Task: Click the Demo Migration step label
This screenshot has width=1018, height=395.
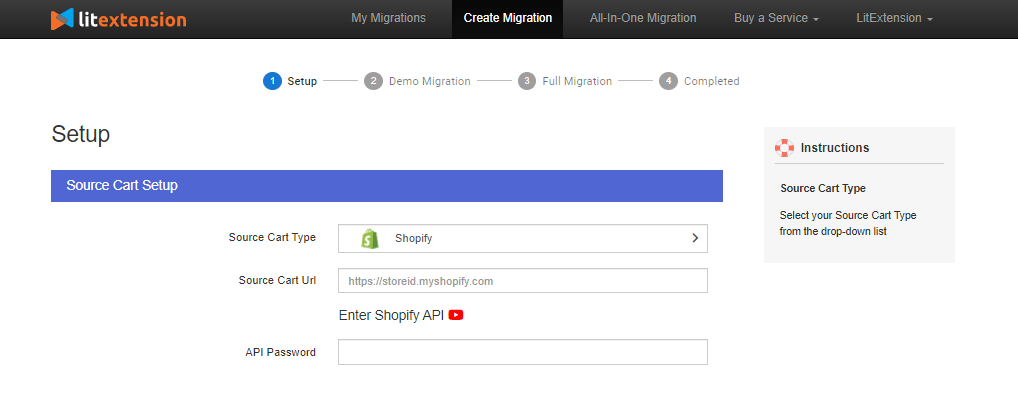Action: pos(430,81)
